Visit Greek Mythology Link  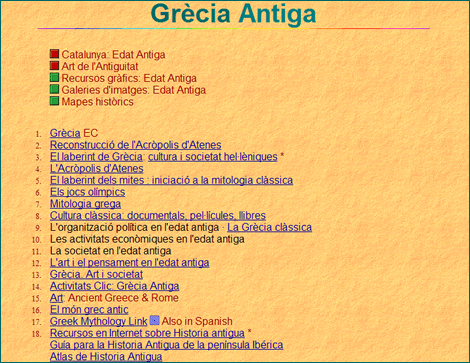98,321
